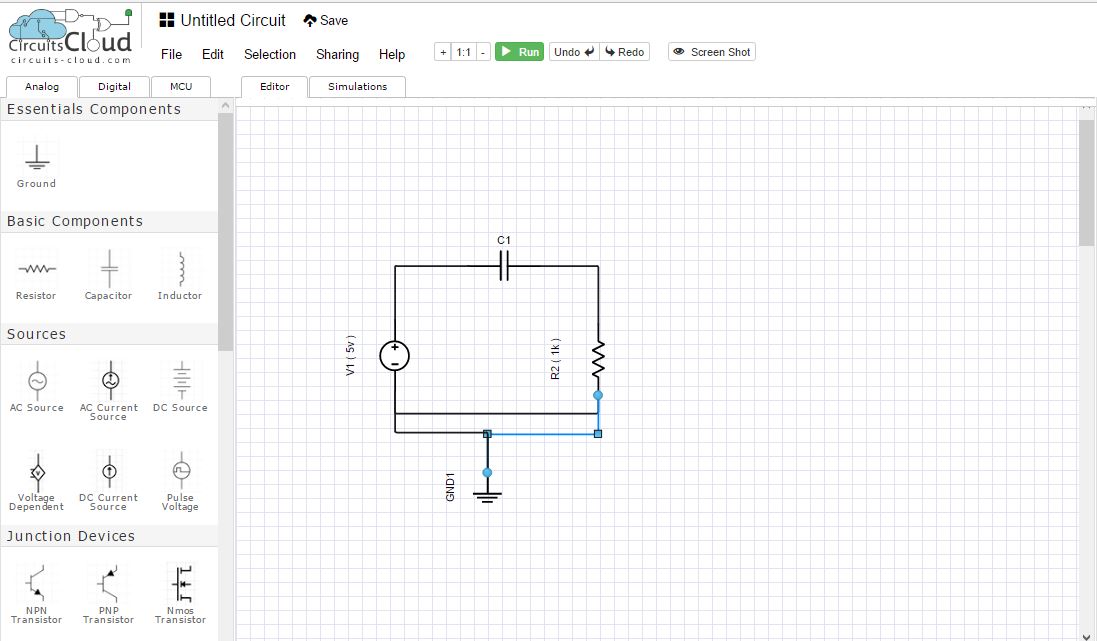Zoom out using the minus control
Screen dimensions: 1097x641
pyautogui.click(x=483, y=51)
